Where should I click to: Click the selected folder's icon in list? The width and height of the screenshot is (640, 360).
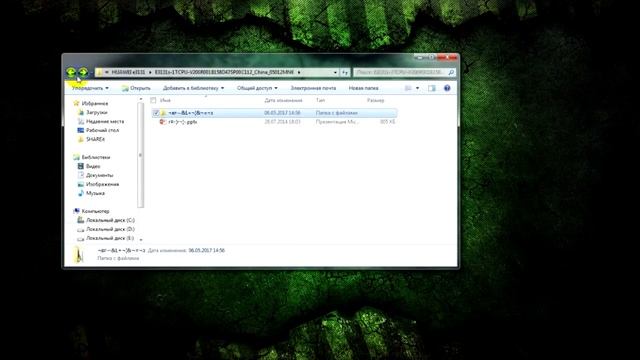pyautogui.click(x=164, y=113)
